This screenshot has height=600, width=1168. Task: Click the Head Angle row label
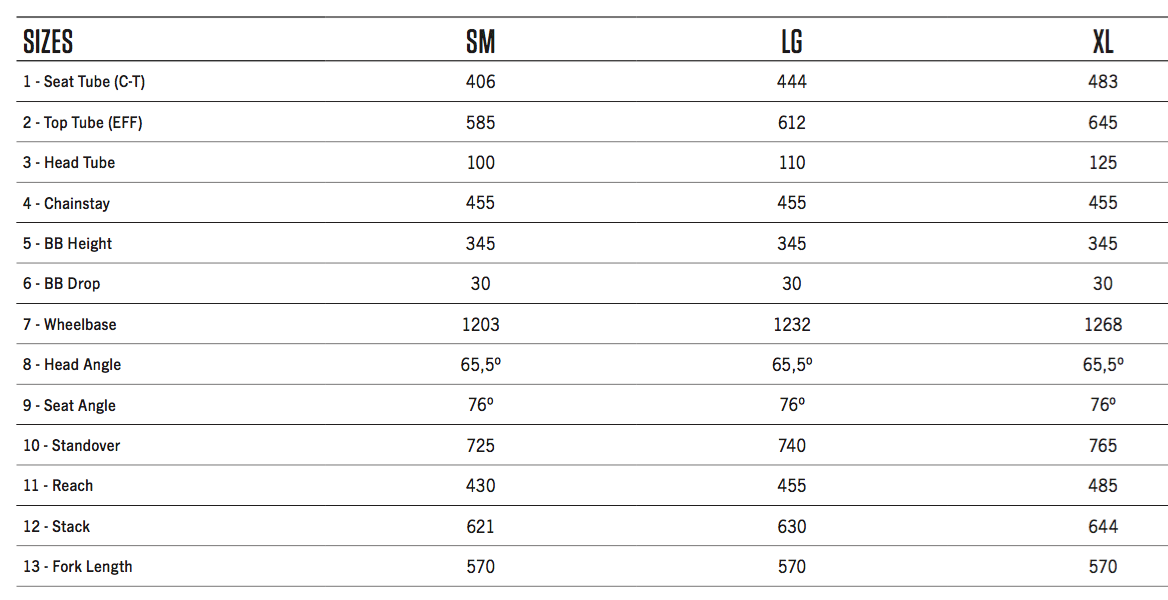[72, 365]
